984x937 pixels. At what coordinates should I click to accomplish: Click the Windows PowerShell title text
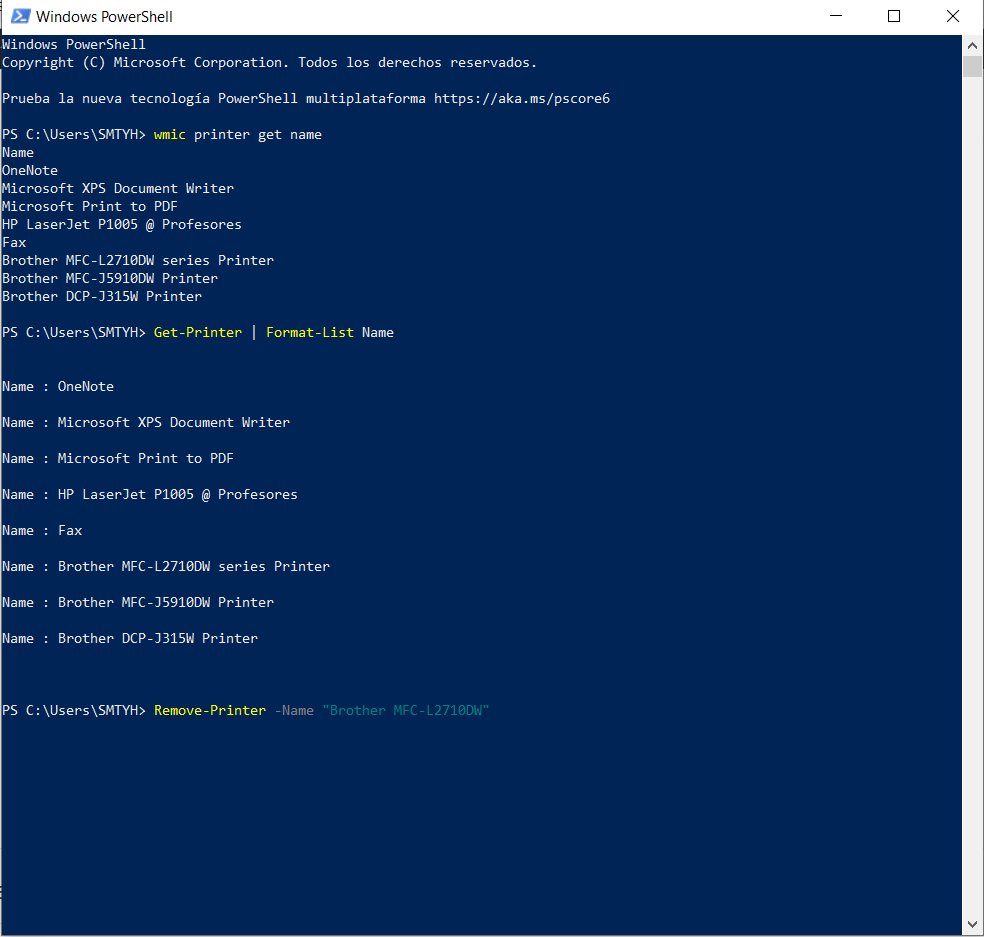(x=104, y=16)
